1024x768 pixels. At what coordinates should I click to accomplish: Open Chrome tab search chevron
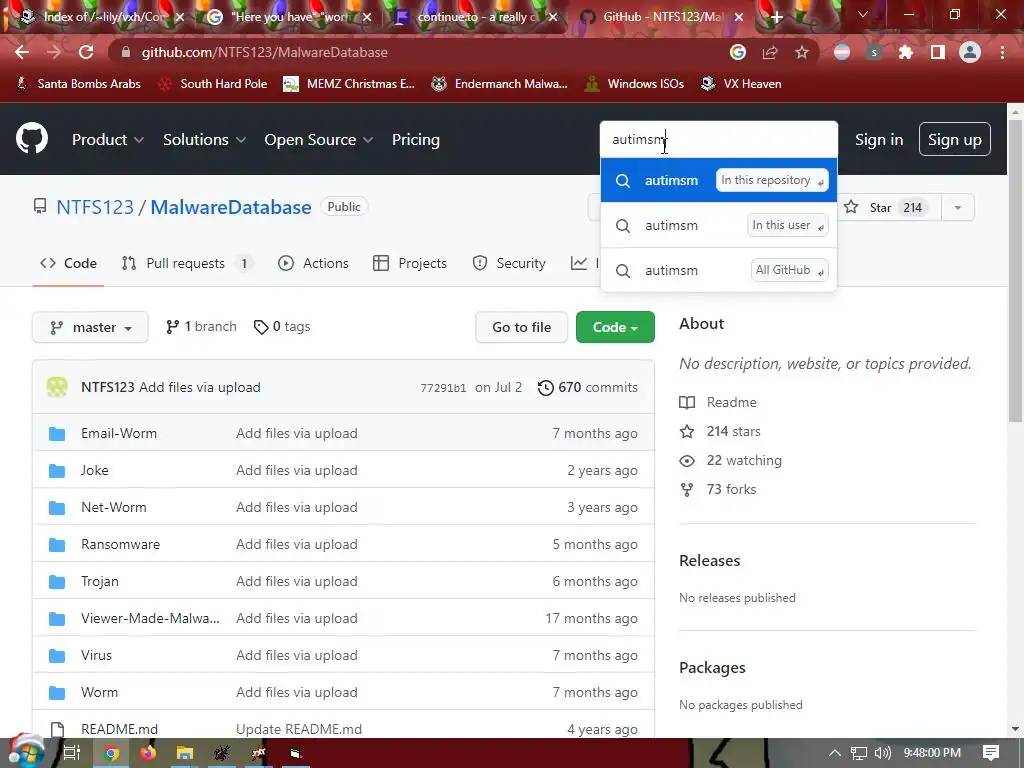click(863, 14)
